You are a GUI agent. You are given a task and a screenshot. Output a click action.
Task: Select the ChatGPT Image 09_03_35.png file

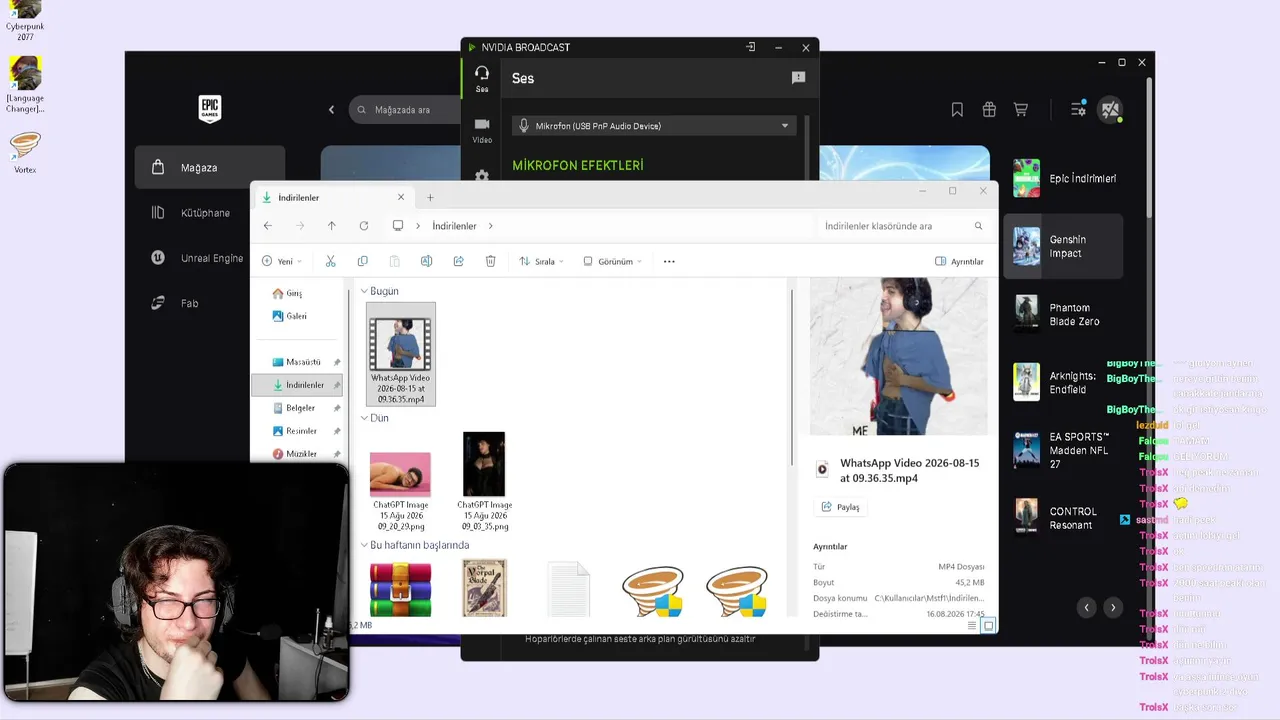(x=484, y=482)
